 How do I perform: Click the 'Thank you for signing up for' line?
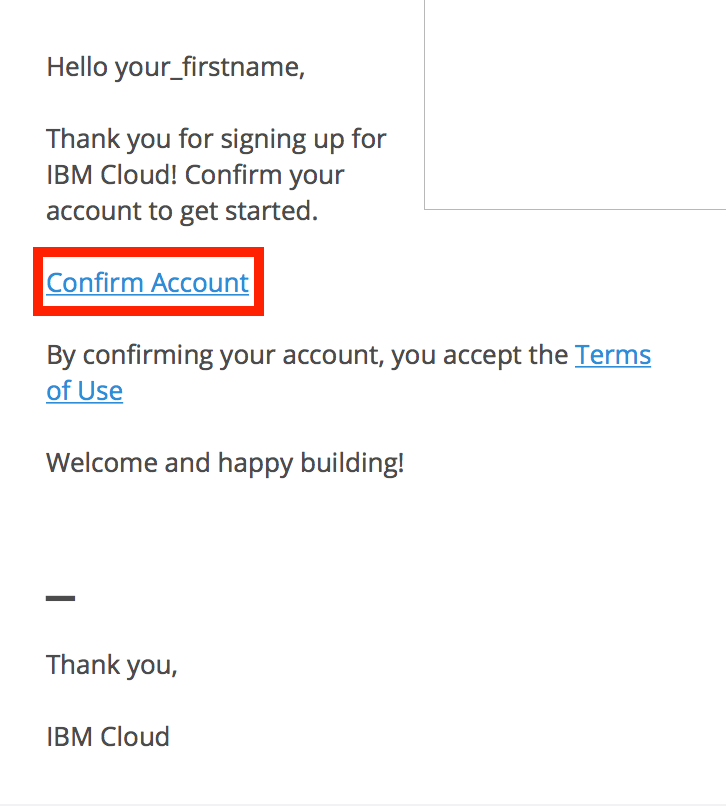point(216,138)
